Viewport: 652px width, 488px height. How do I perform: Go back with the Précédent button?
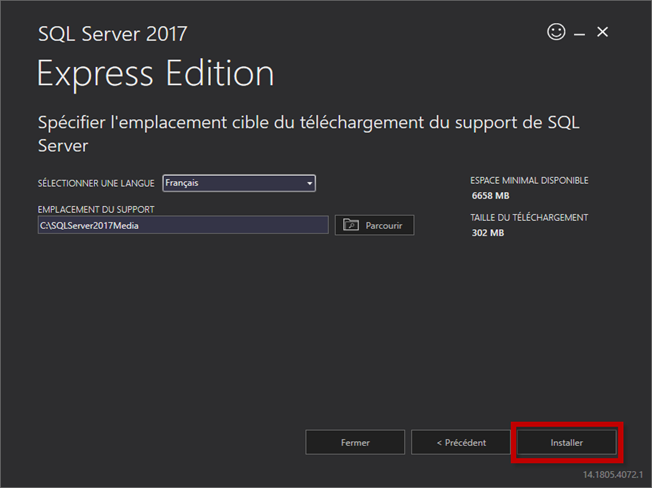coord(461,442)
